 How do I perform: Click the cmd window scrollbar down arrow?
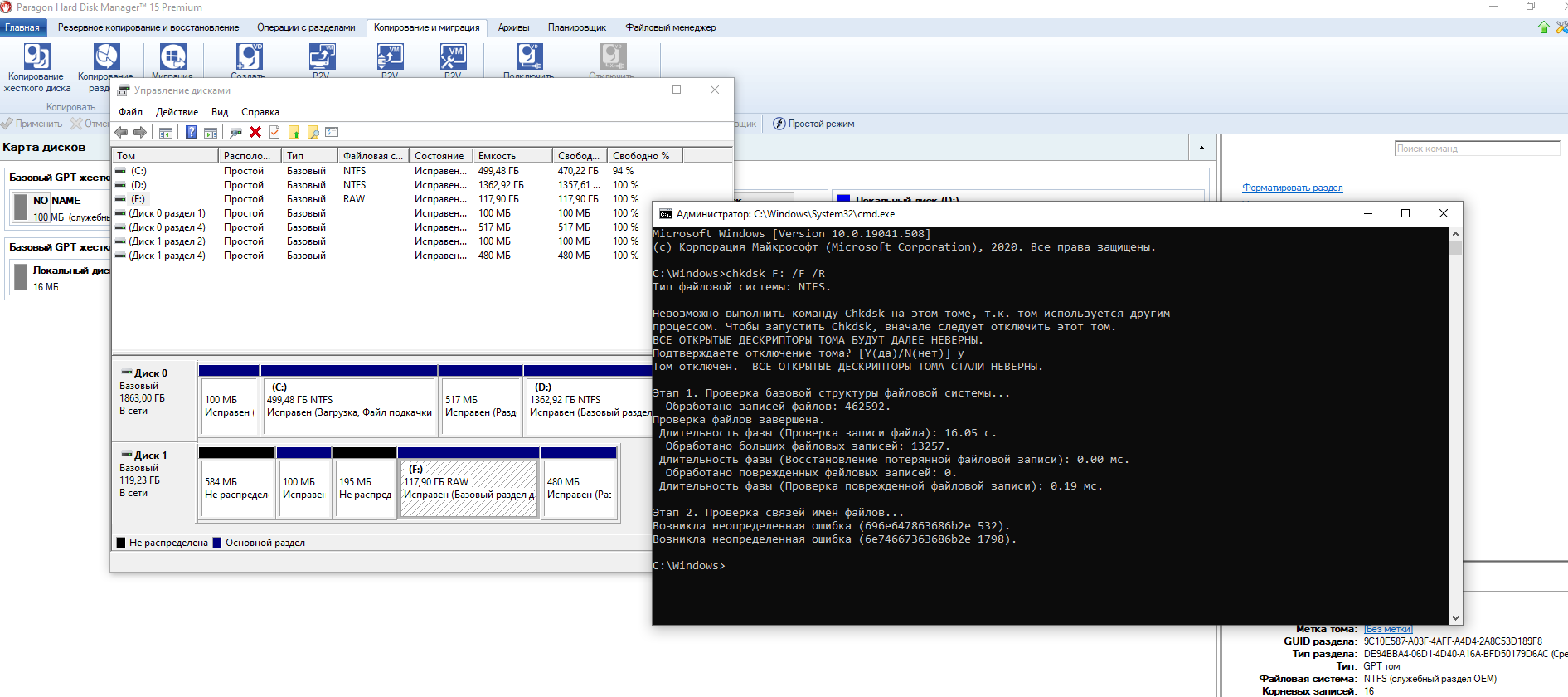point(1455,618)
